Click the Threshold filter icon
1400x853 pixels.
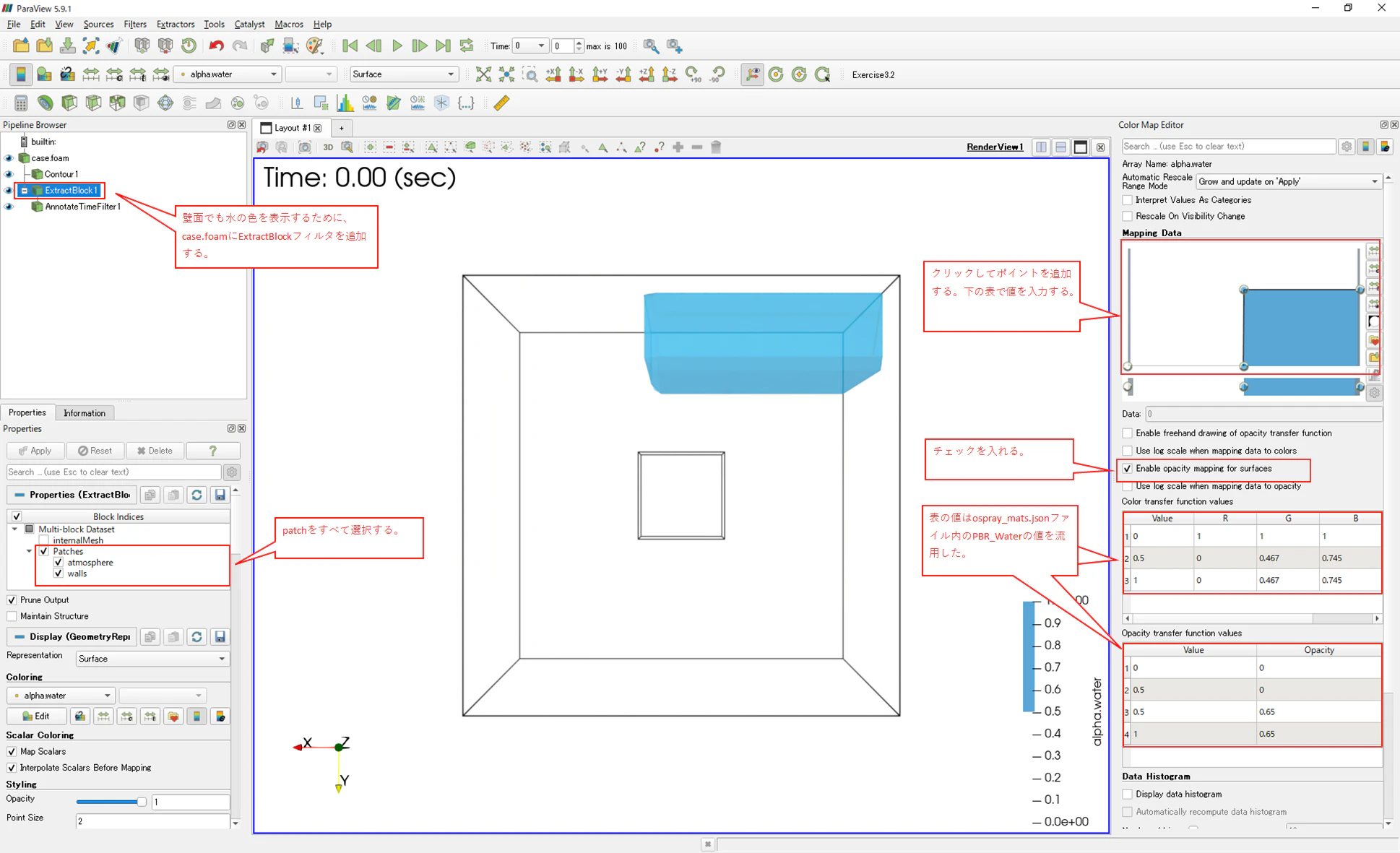pyautogui.click(x=117, y=103)
